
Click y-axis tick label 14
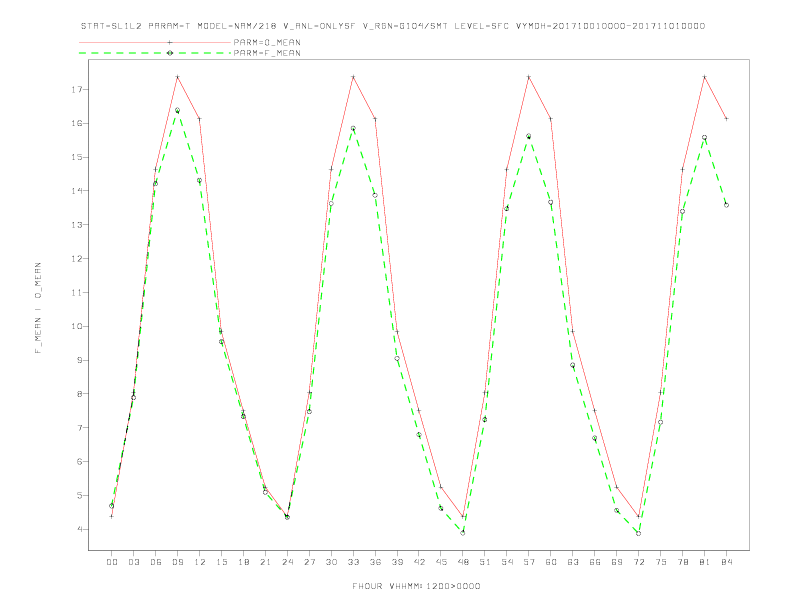(77, 191)
